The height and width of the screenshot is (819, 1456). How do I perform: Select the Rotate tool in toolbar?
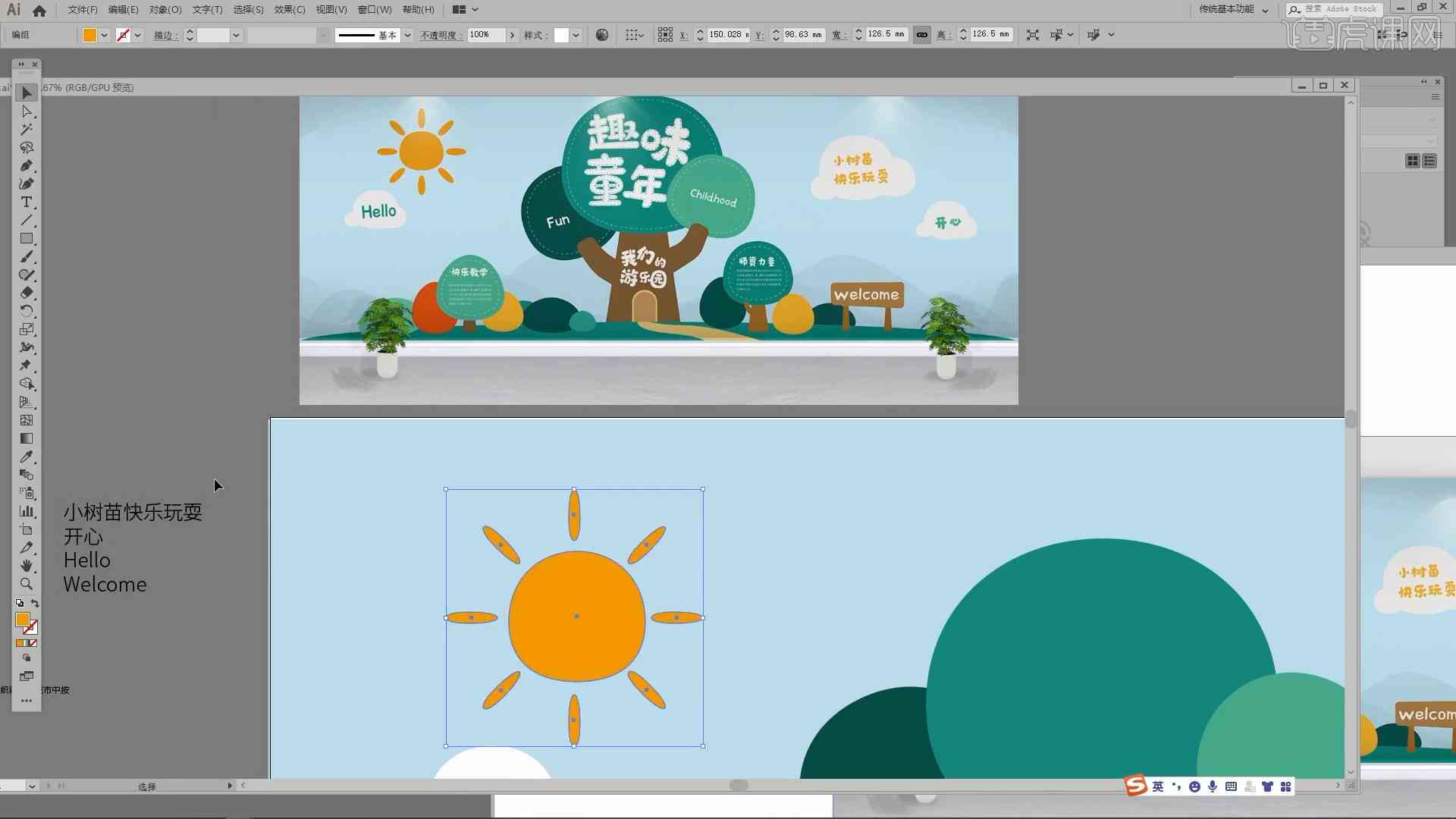(27, 311)
